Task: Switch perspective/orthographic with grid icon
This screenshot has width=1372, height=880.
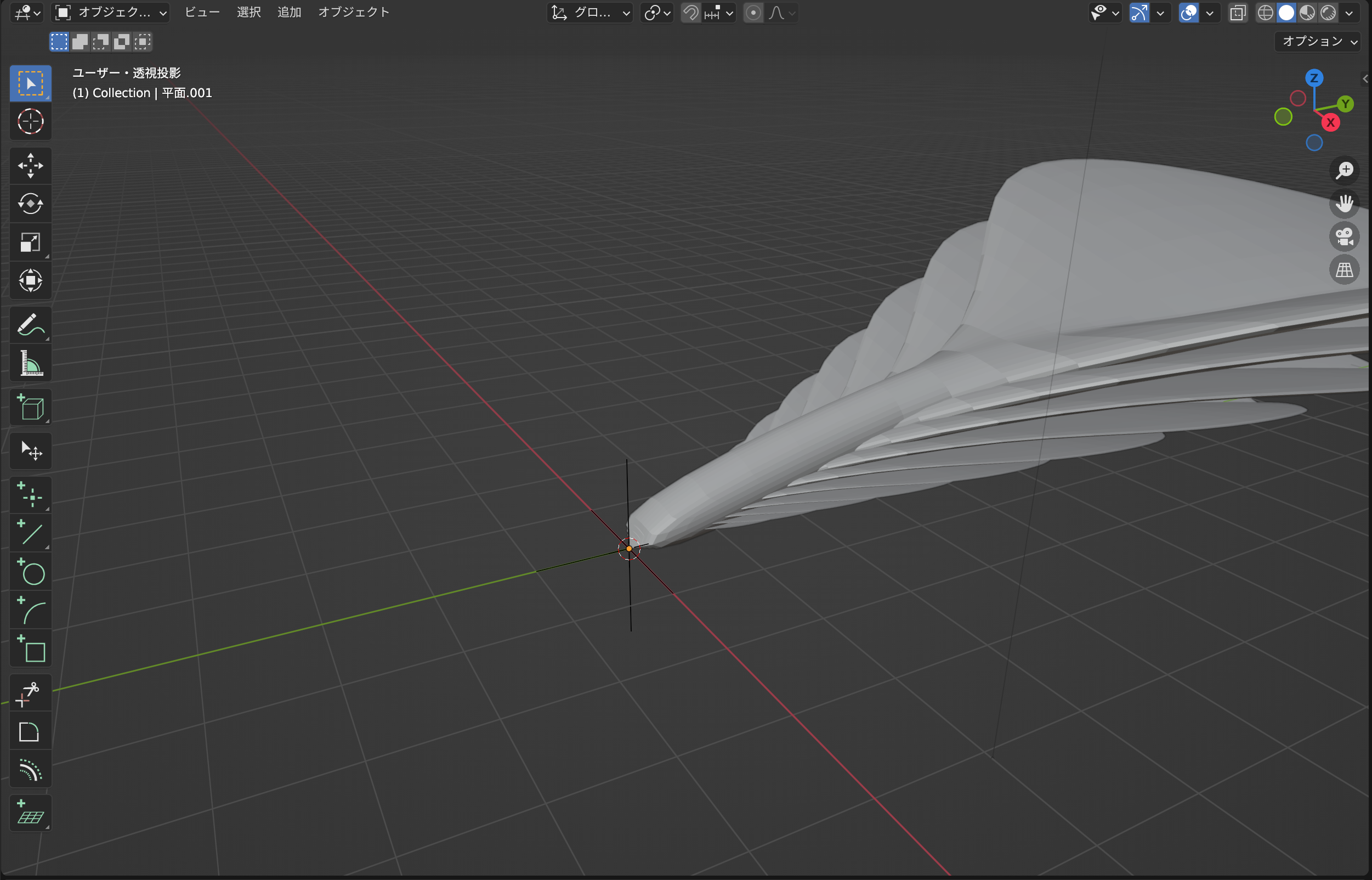Action: (x=1345, y=269)
